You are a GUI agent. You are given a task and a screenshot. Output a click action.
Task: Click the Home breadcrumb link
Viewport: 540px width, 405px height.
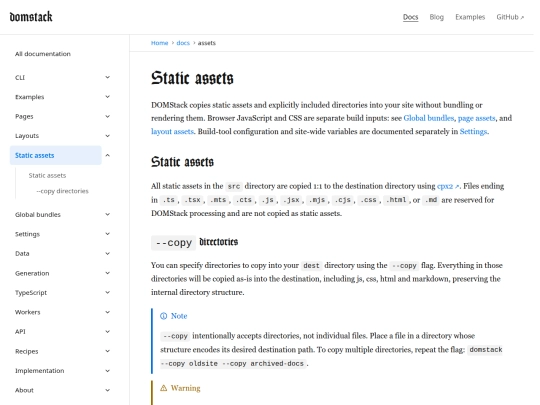[159, 43]
